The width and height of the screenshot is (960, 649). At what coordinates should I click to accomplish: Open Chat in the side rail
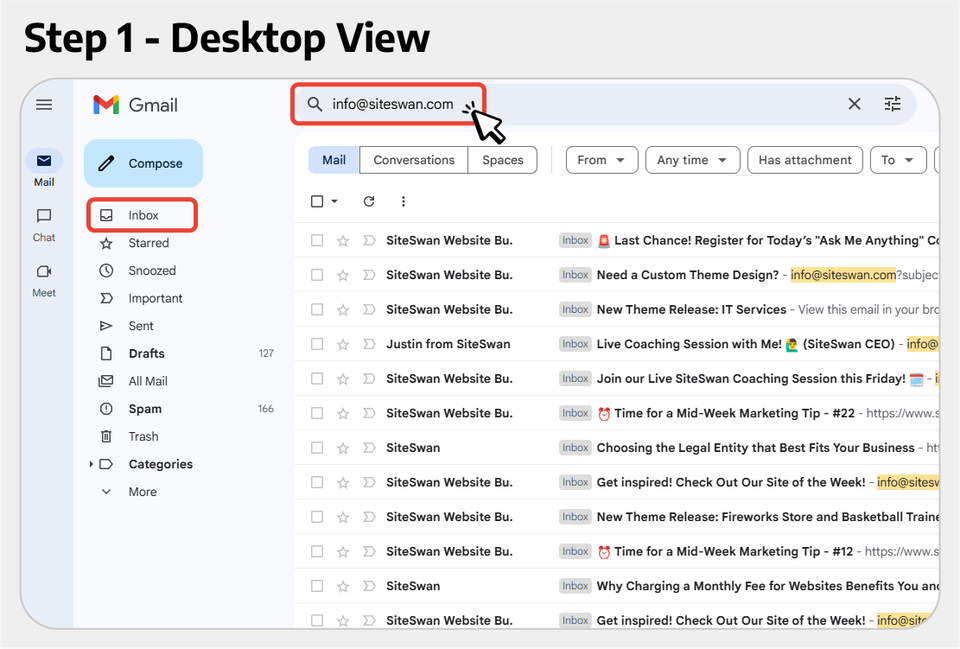point(44,225)
